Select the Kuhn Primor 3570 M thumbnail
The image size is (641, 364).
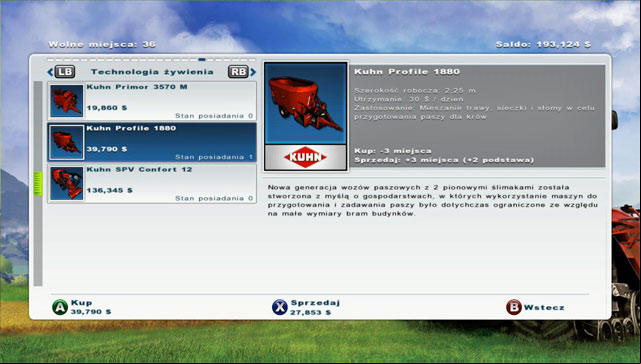67,101
